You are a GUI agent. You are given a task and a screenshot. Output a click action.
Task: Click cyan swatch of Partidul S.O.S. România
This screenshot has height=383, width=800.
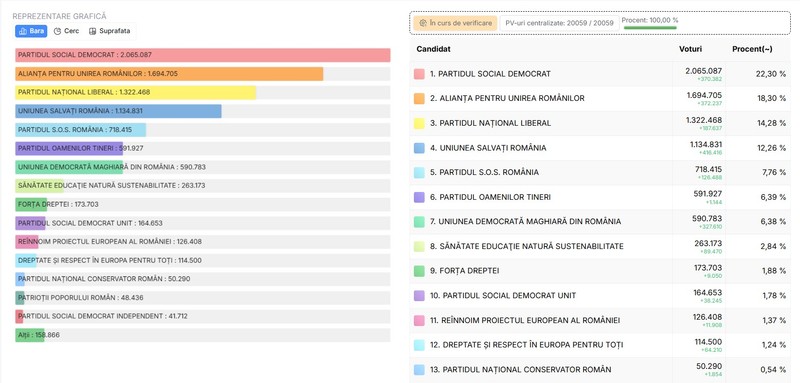pos(419,172)
